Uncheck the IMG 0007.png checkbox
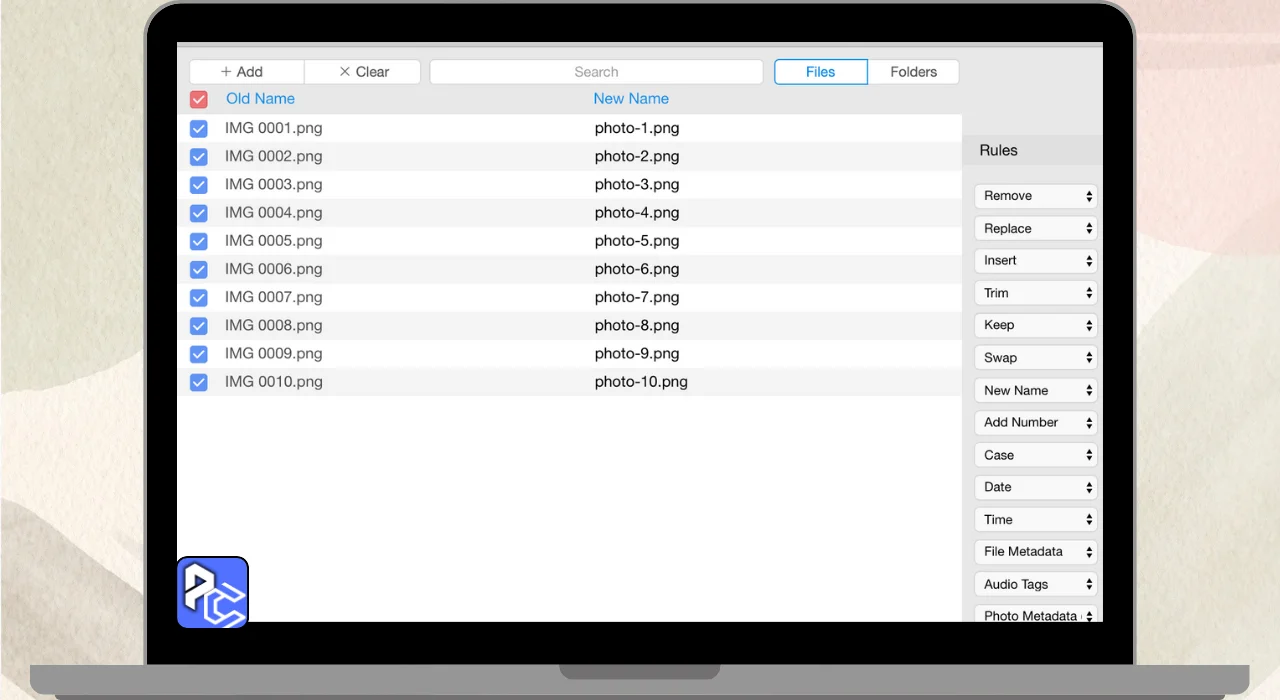 198,297
